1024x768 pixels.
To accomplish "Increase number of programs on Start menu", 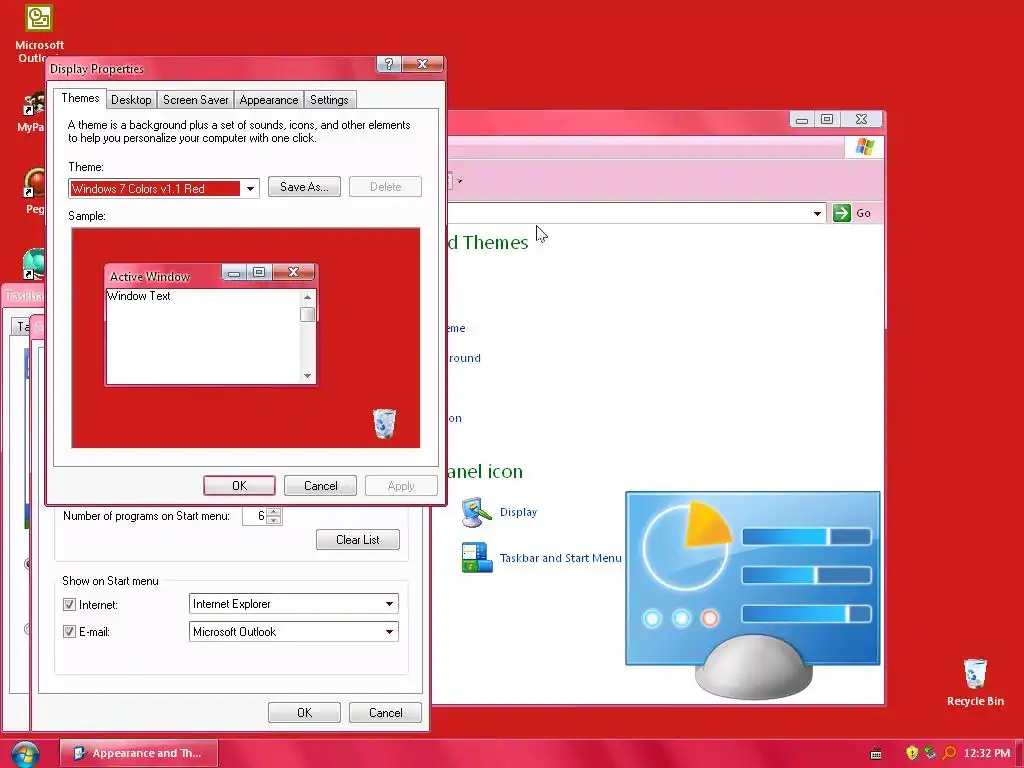I will 274,512.
